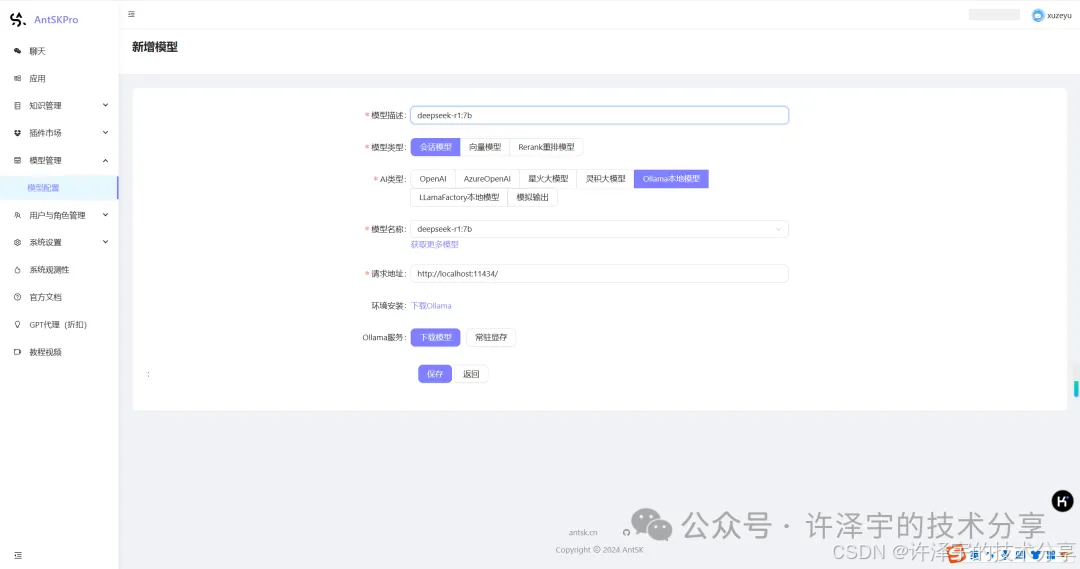
Task: Click the 教程视频 video icon
Action: click(17, 352)
